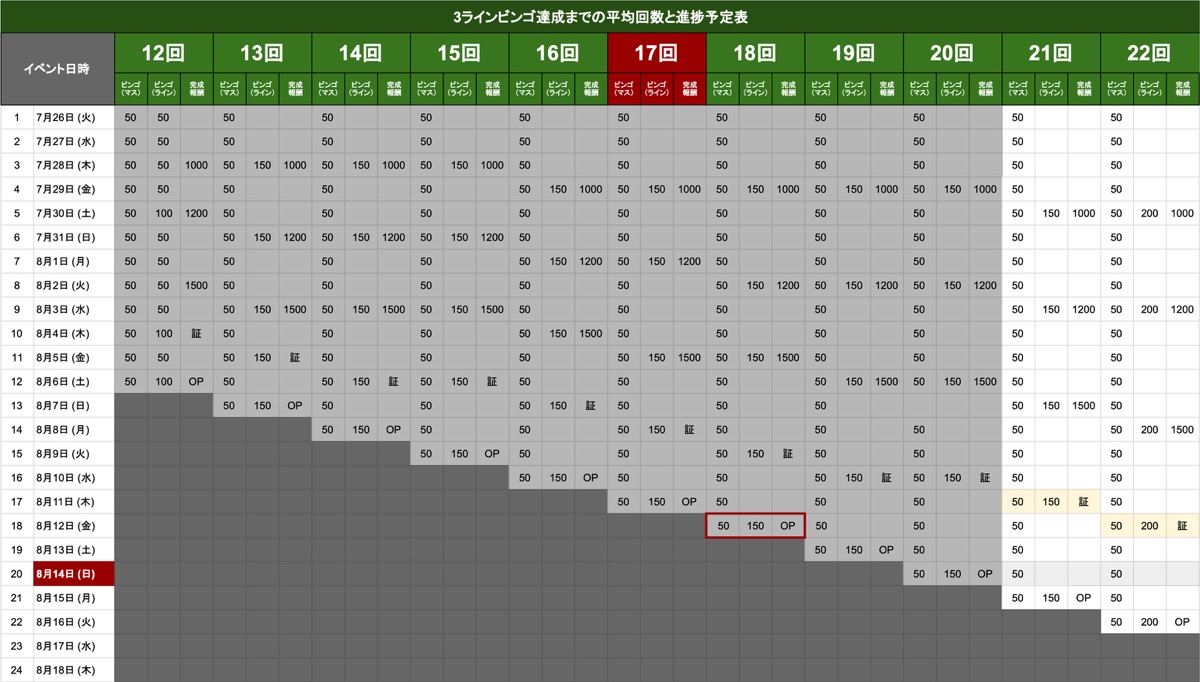Select the イベント日時 header cell
Image resolution: width=1200 pixels, height=682 pixels.
57,69
